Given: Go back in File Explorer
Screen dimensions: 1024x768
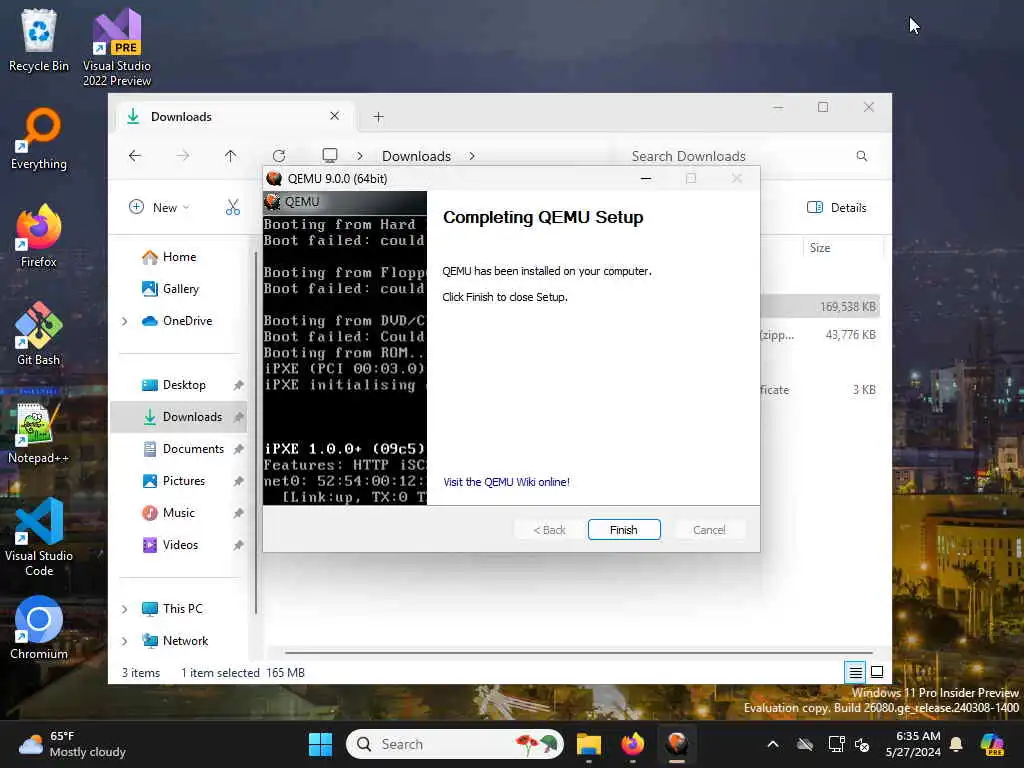Looking at the screenshot, I should coord(135,155).
